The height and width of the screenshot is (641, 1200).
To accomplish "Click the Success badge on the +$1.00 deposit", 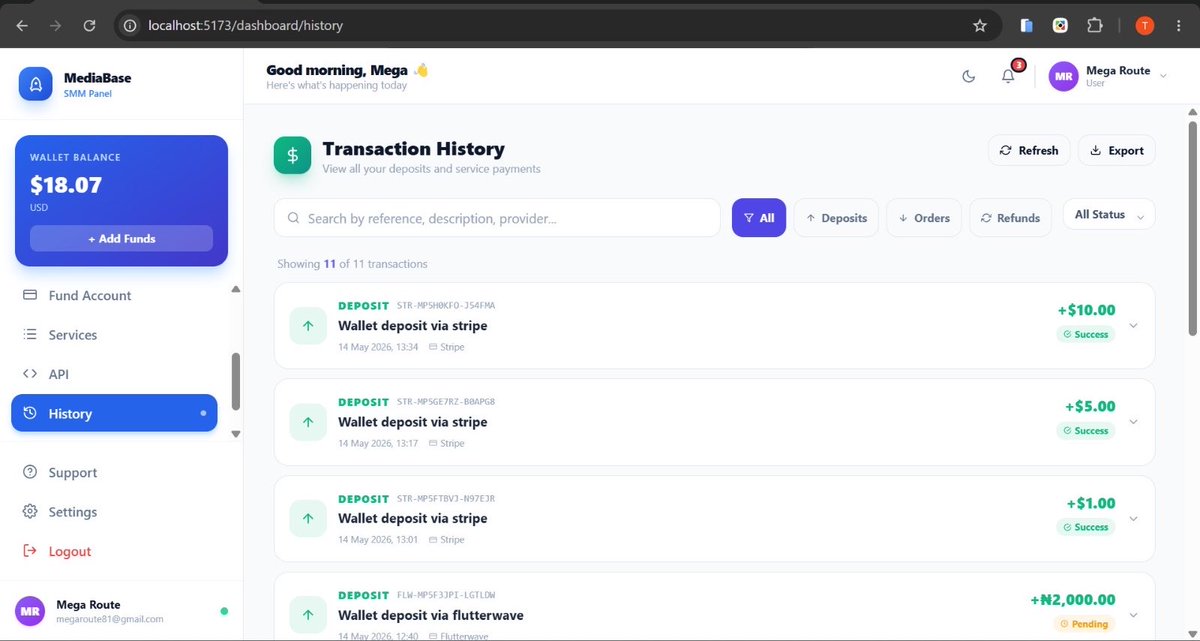I will (x=1086, y=527).
